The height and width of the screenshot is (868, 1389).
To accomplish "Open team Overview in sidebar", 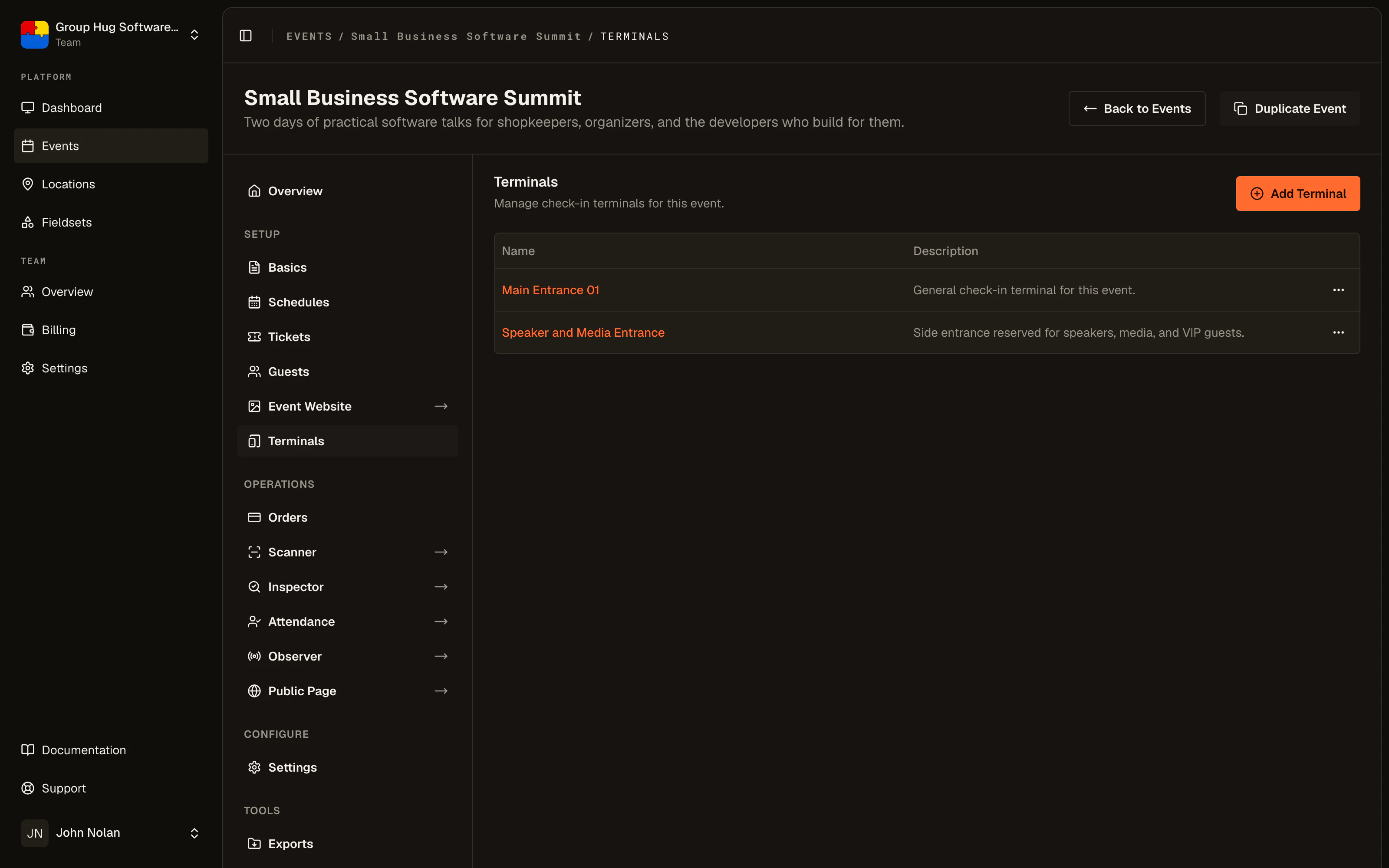I will tap(111, 292).
